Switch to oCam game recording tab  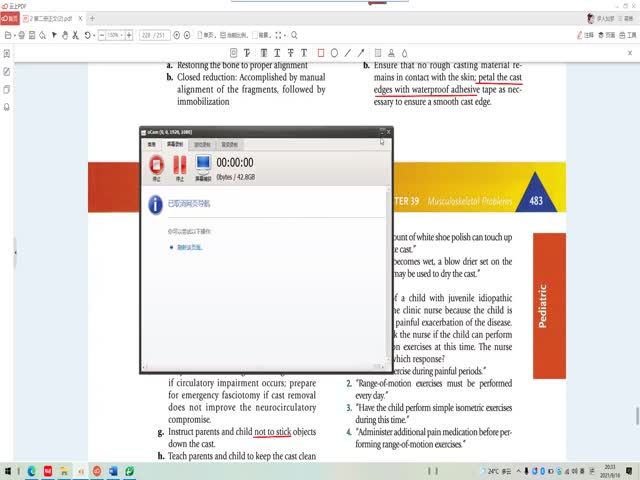[x=202, y=144]
